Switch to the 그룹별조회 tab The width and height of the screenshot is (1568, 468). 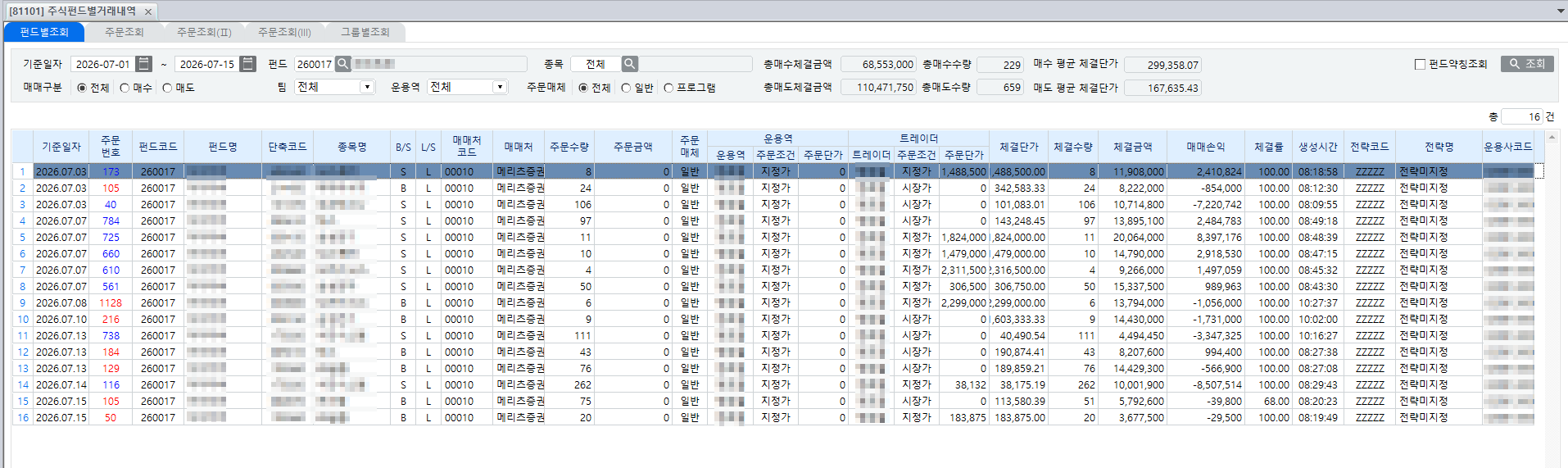365,32
